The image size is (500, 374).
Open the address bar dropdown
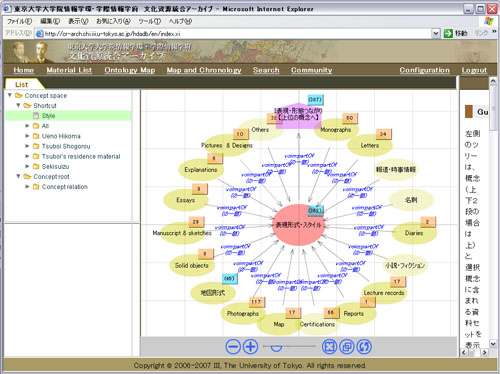pos(436,33)
